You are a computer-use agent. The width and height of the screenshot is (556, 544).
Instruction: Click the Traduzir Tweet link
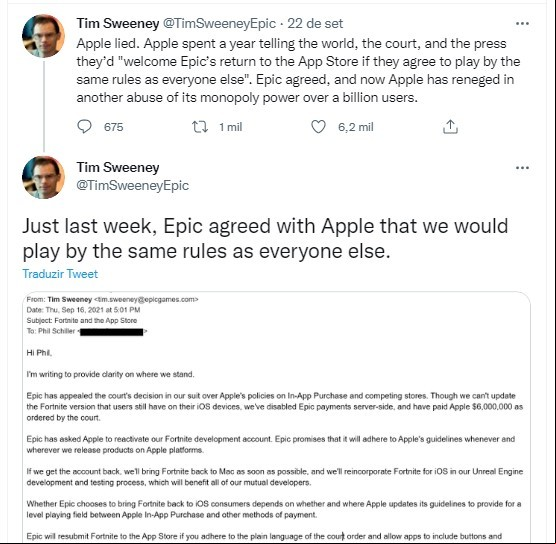point(60,274)
